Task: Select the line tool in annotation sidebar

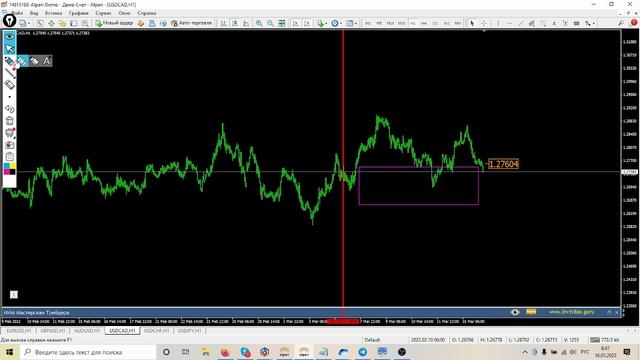Action: click(x=9, y=73)
